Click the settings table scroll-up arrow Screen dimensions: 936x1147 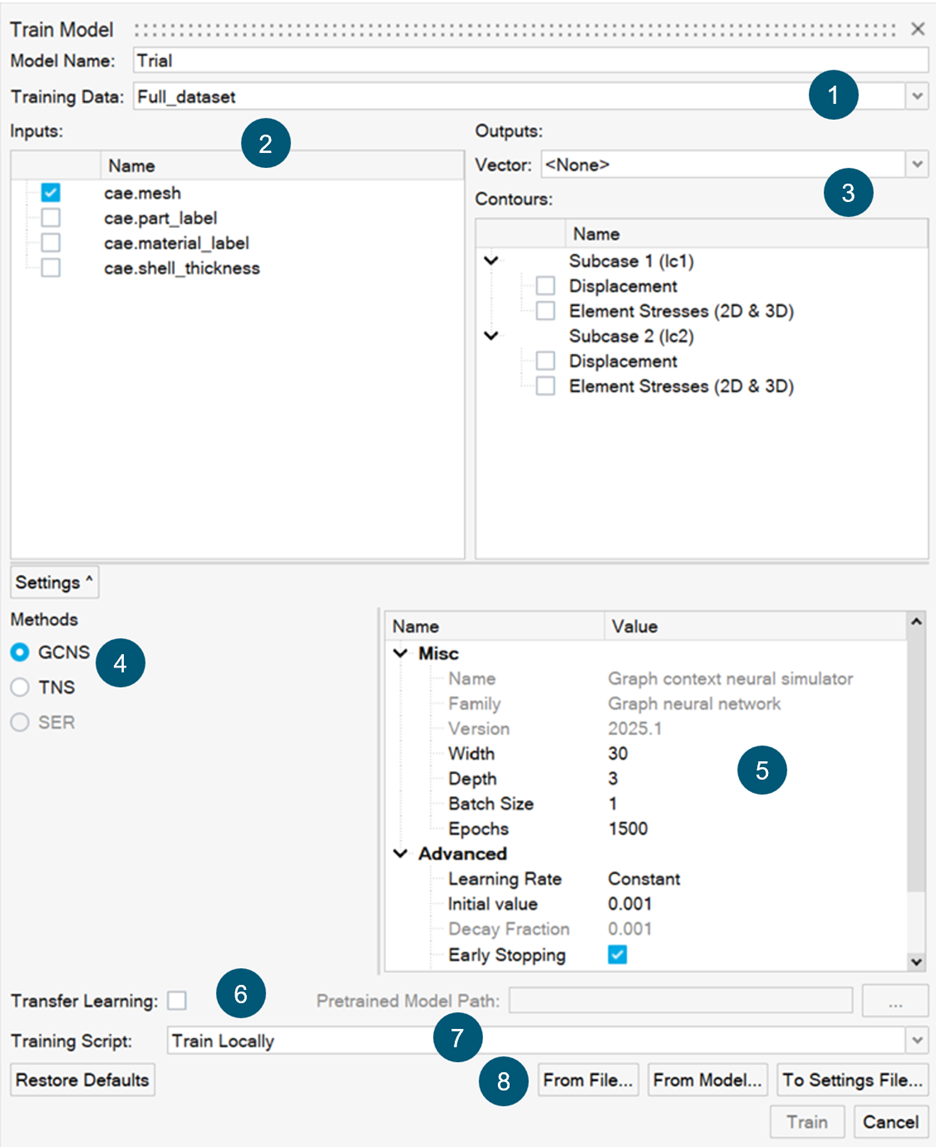(x=916, y=622)
